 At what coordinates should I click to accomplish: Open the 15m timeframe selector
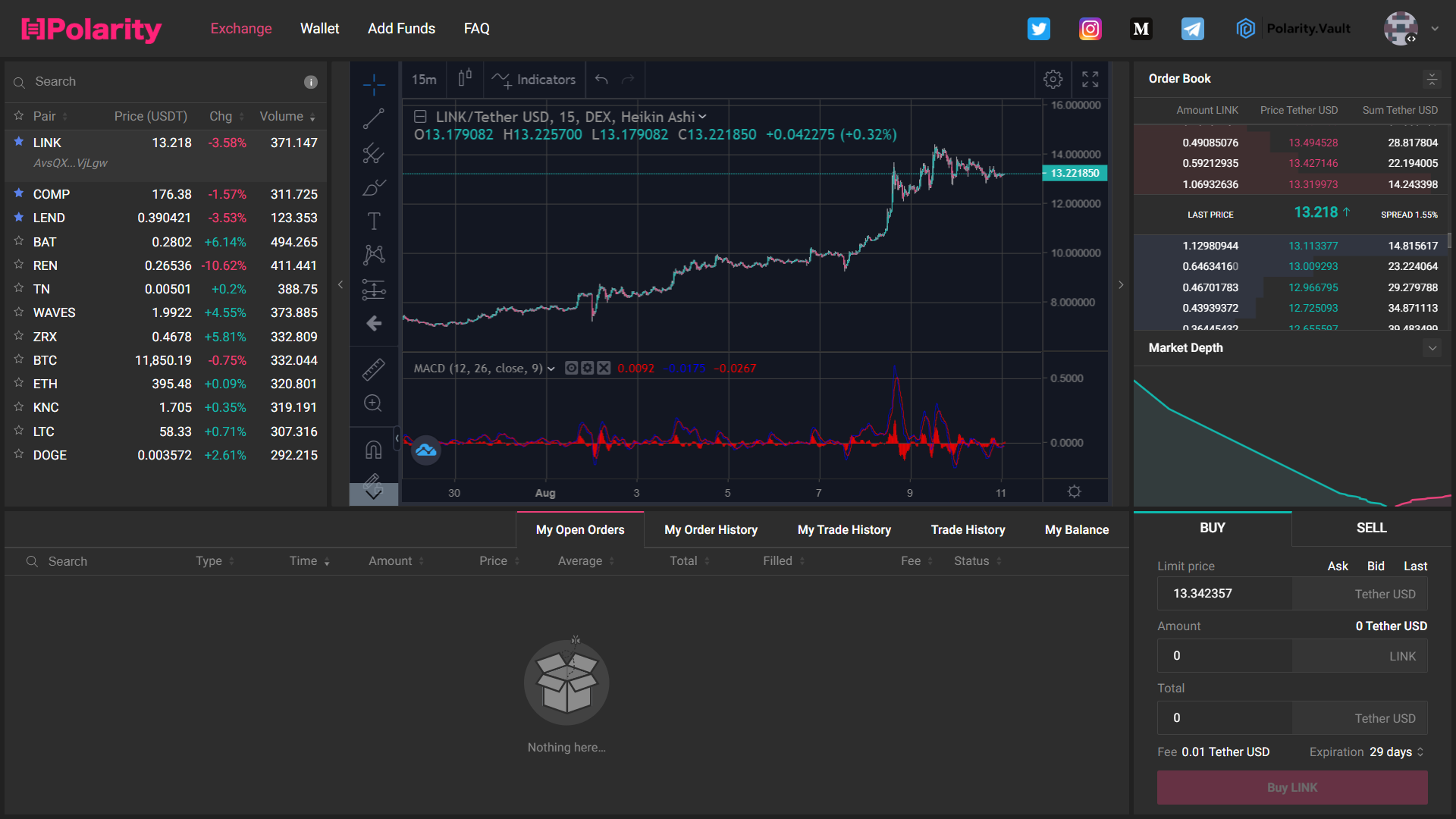(x=424, y=79)
